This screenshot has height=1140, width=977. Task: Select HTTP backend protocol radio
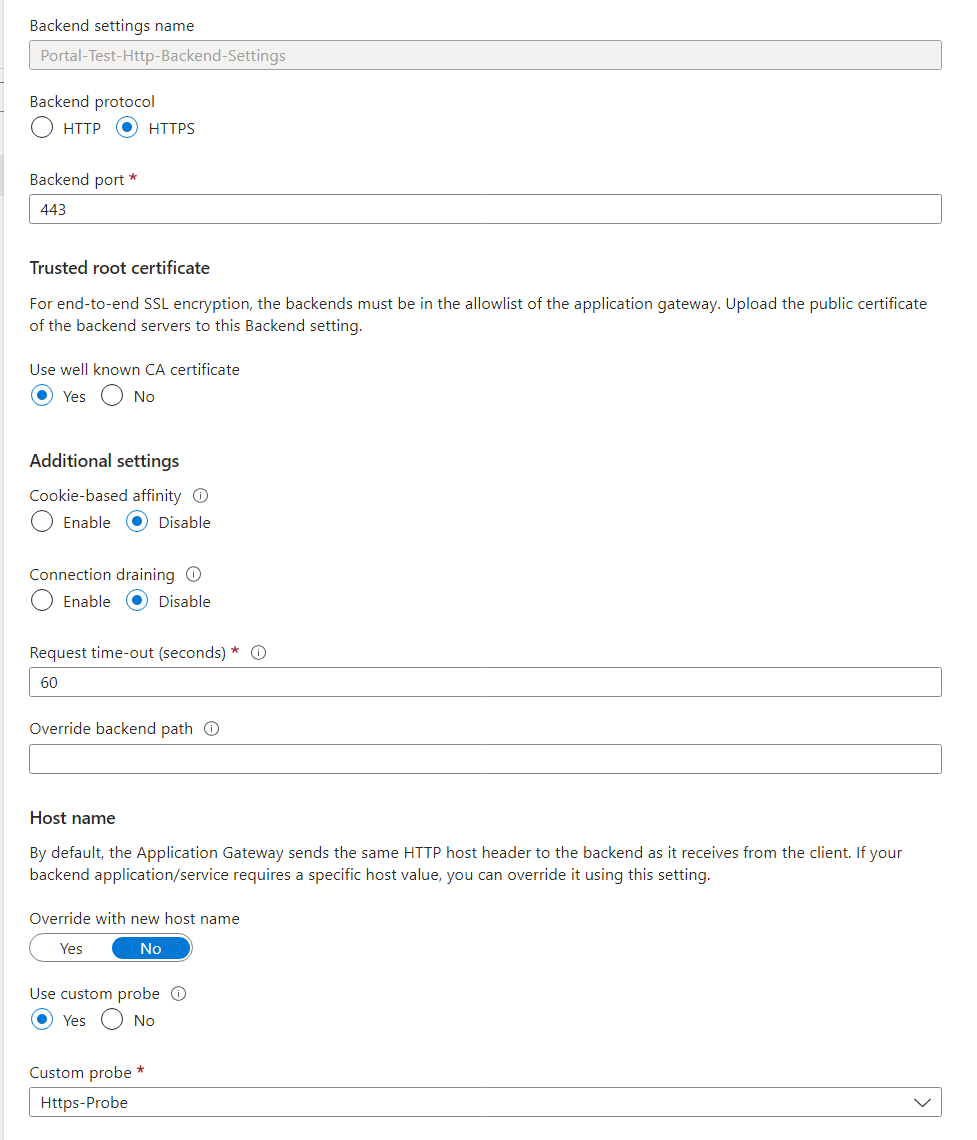pos(42,128)
